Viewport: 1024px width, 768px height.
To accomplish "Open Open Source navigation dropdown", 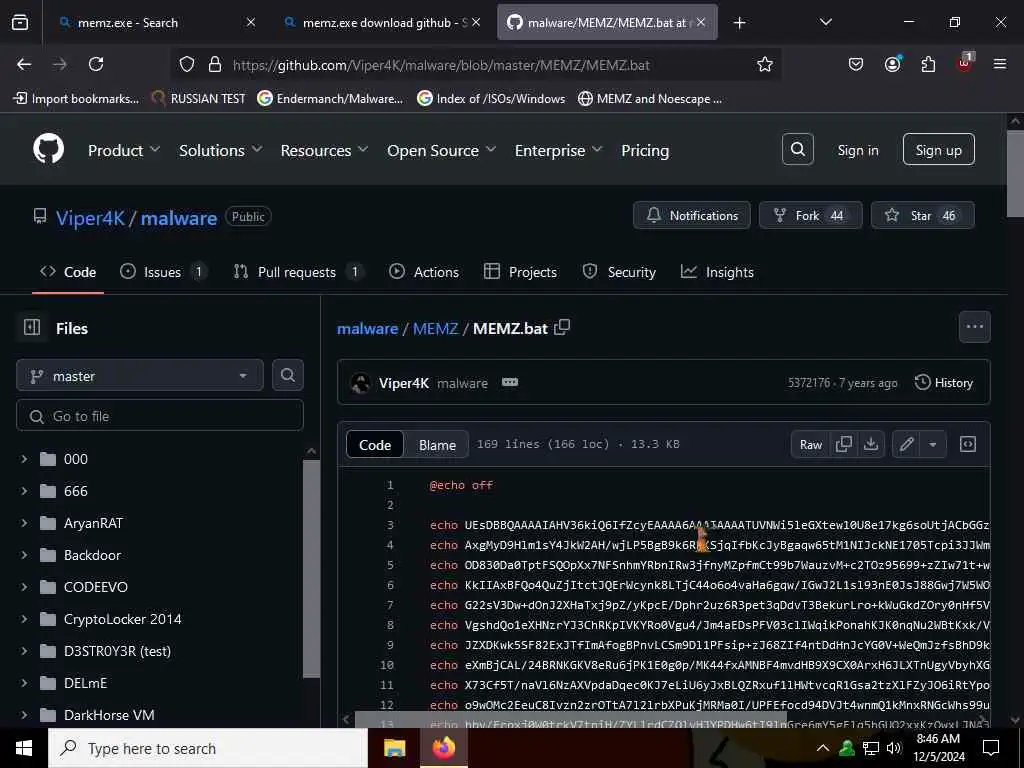I will pos(441,150).
